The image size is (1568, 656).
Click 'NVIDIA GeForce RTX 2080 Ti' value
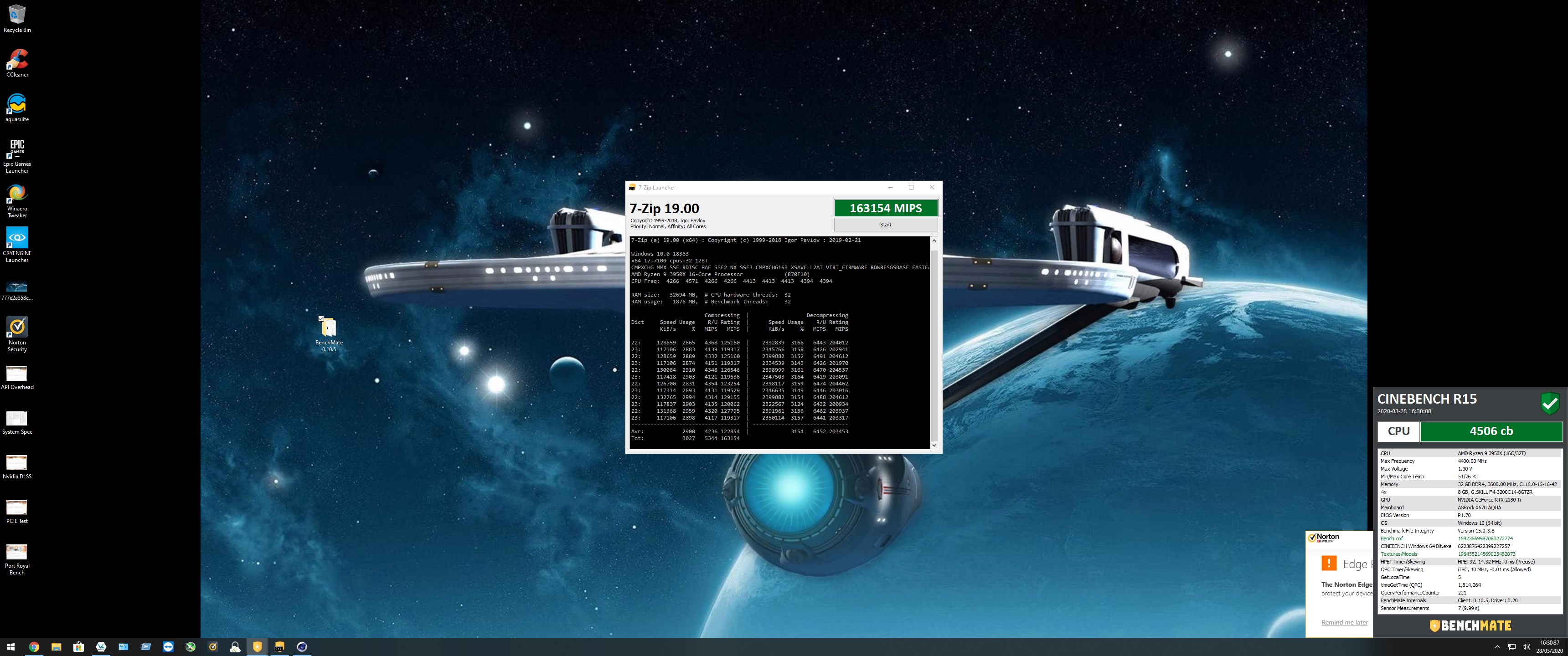pos(1489,500)
